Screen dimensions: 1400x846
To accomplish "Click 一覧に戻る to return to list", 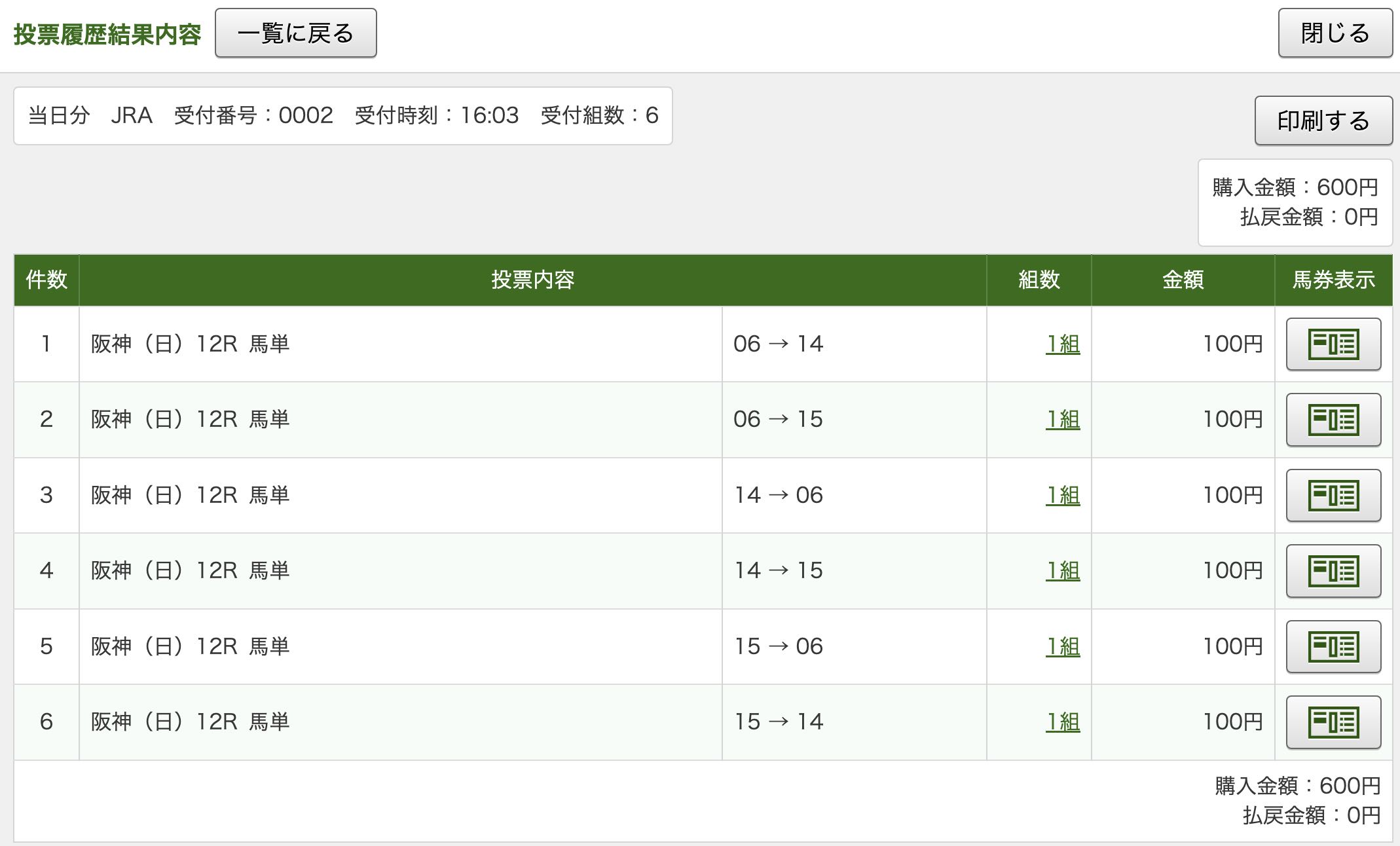I will pyautogui.click(x=295, y=33).
